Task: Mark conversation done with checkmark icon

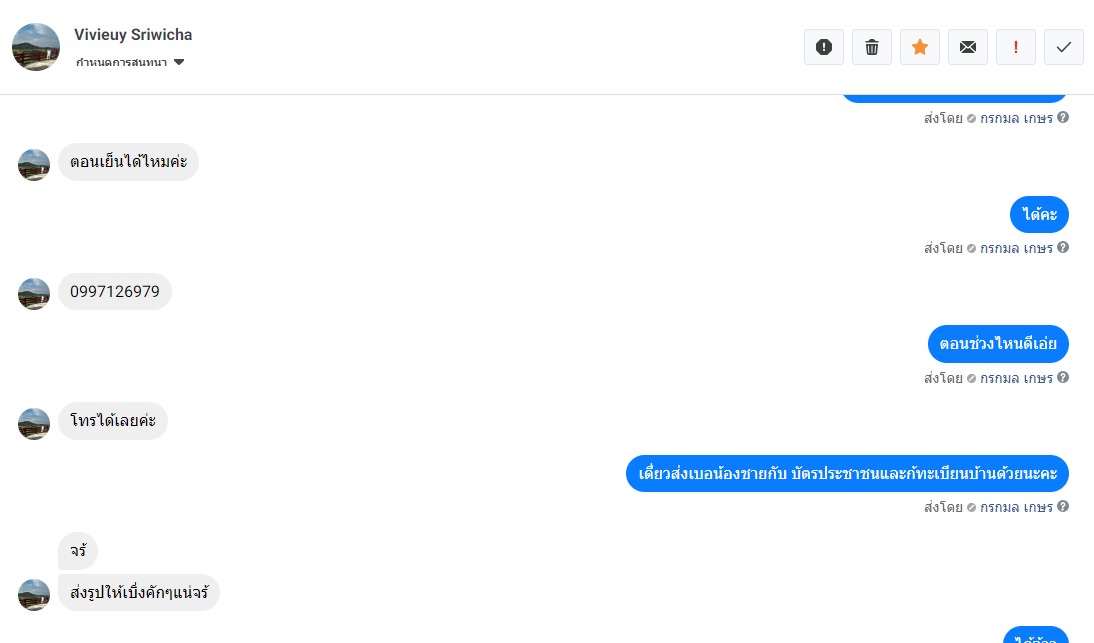Action: click(1064, 47)
